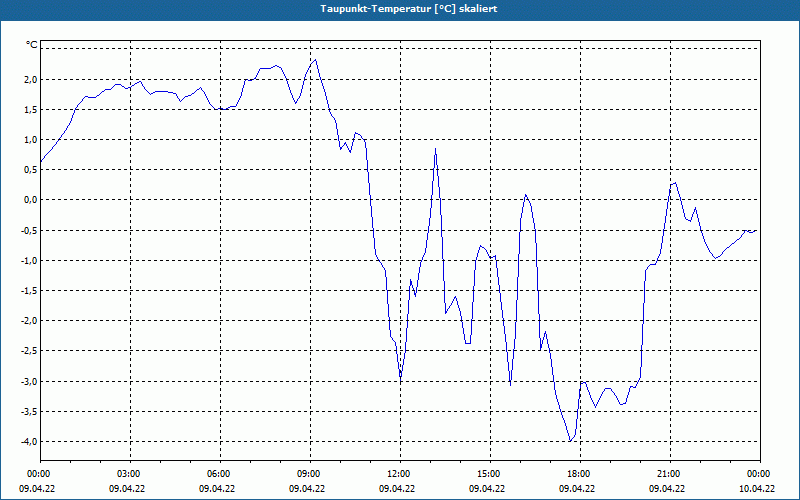Click the "03:00" time label
The image size is (800, 500).
[130, 474]
